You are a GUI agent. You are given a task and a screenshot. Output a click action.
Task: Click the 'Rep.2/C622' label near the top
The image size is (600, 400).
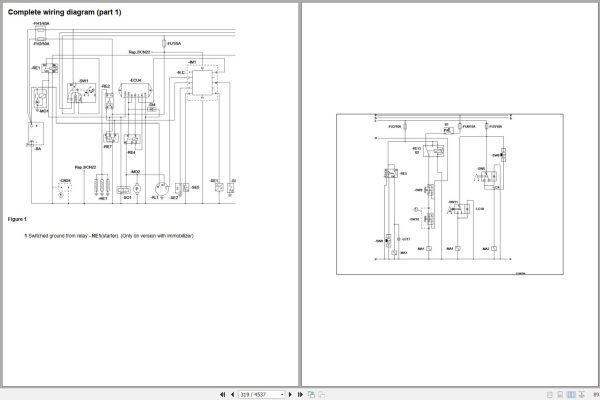click(139, 52)
